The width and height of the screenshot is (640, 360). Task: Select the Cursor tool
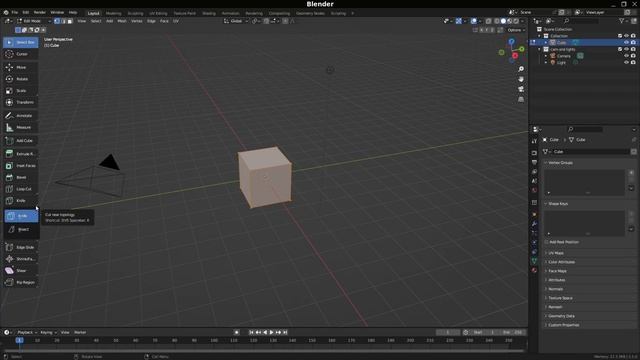point(21,54)
